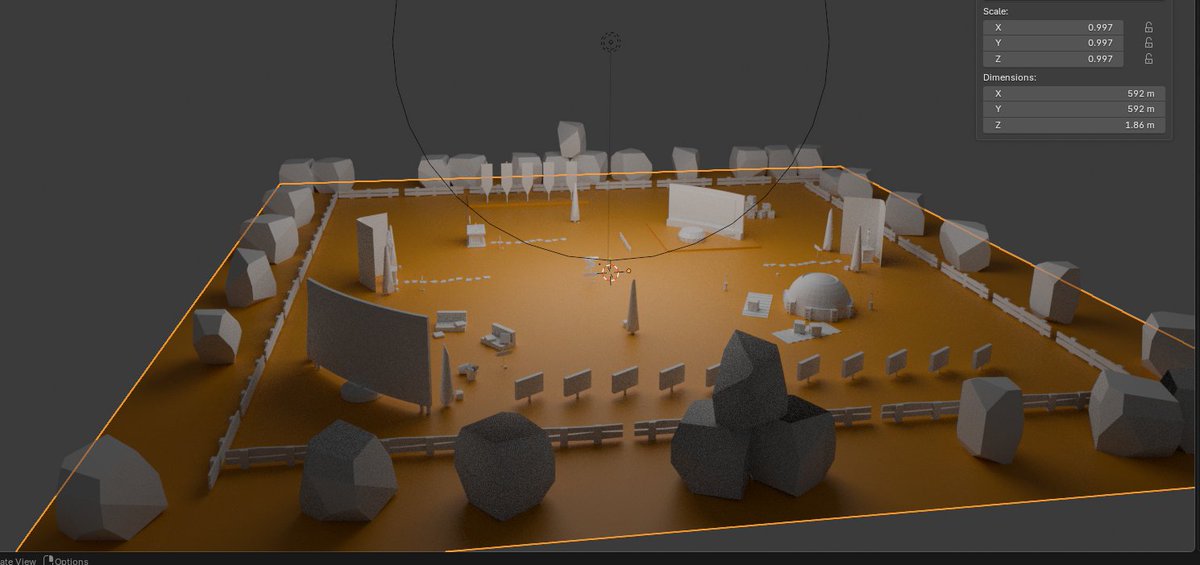Toggle the Scale Z lock icon
1200x565 pixels.
click(1148, 59)
